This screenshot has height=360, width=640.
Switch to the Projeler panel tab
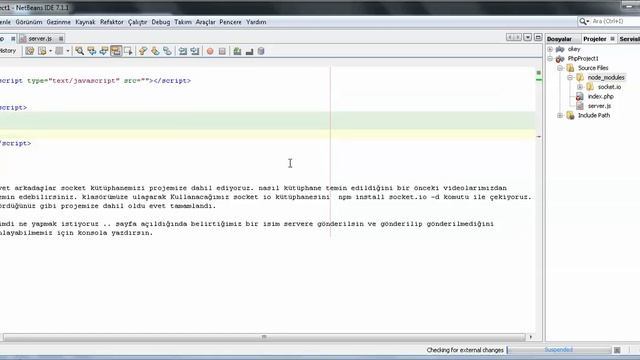point(594,39)
